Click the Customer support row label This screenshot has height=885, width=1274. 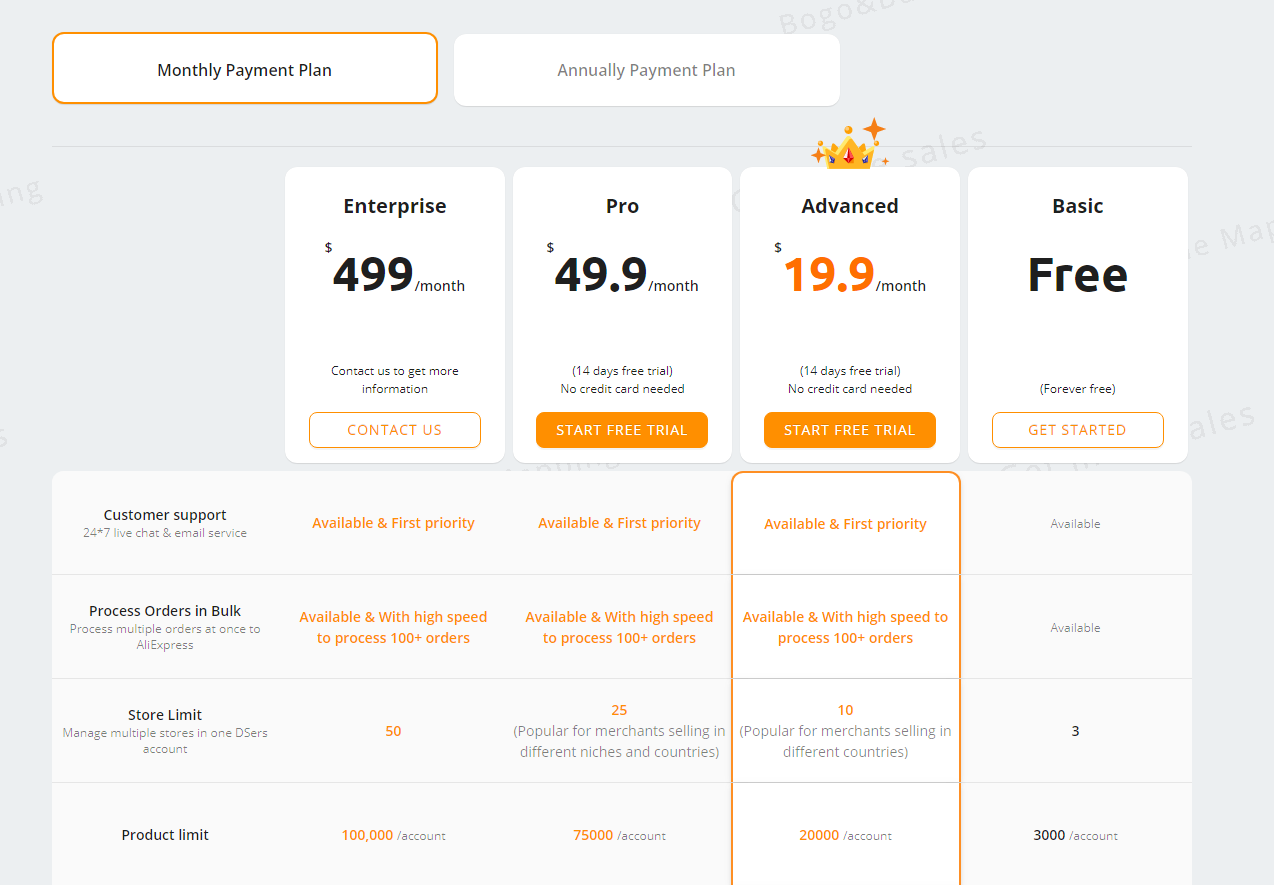[x=164, y=515]
